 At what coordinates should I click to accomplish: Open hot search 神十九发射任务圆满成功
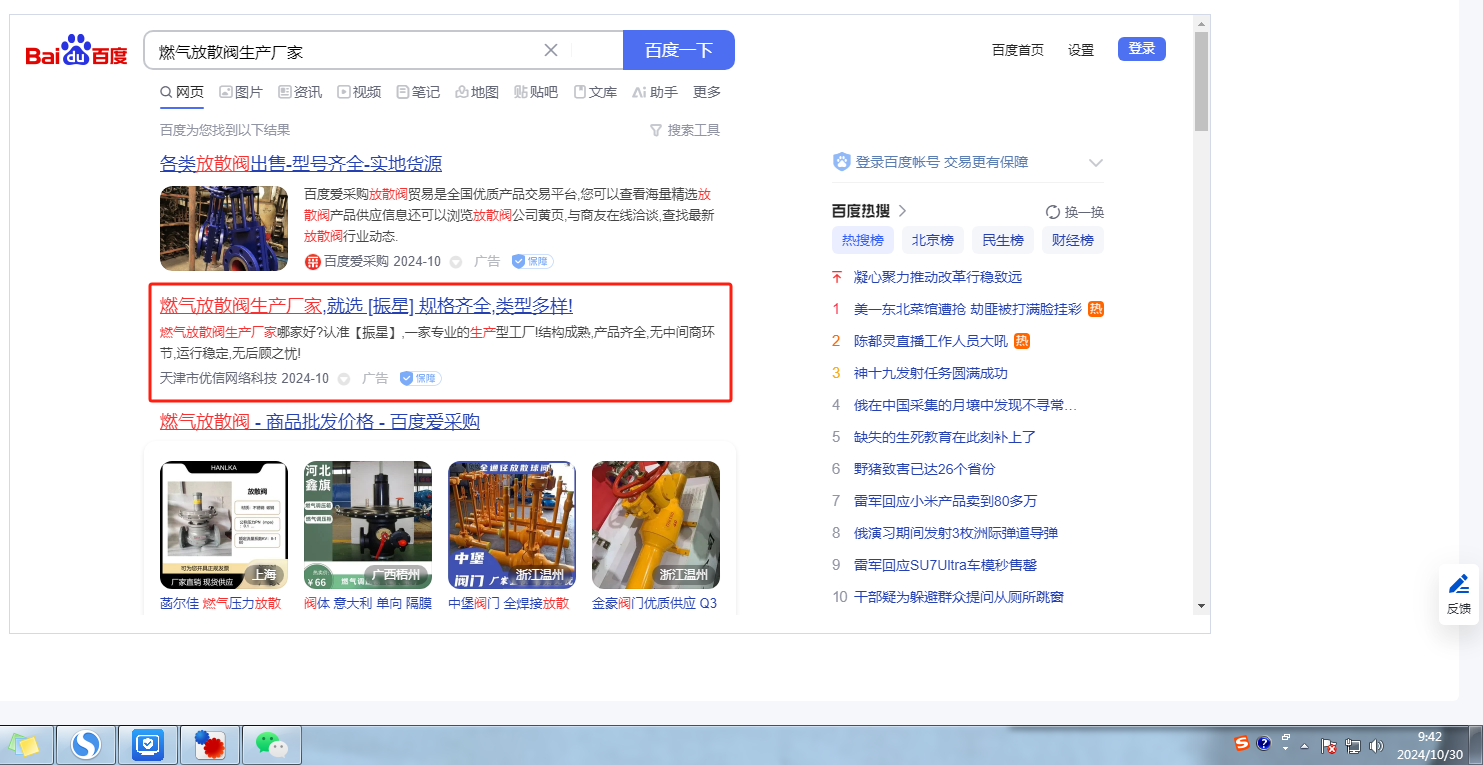point(931,373)
